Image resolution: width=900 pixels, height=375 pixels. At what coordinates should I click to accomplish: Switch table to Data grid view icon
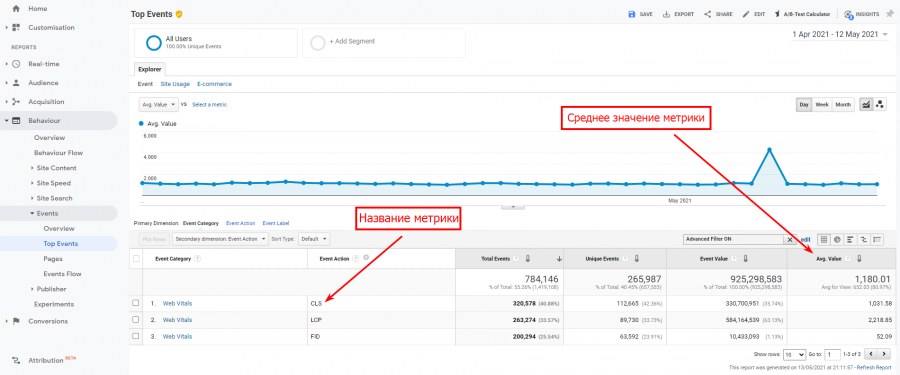pos(824,239)
